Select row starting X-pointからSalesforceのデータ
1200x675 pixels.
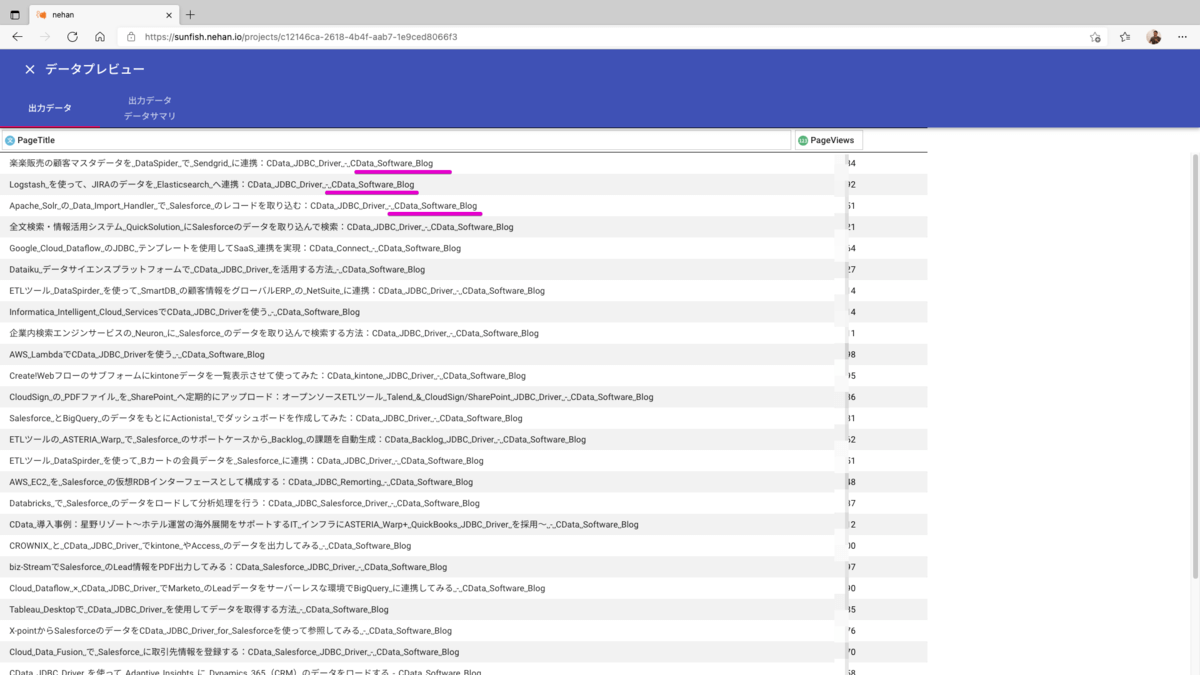pyautogui.click(x=464, y=631)
